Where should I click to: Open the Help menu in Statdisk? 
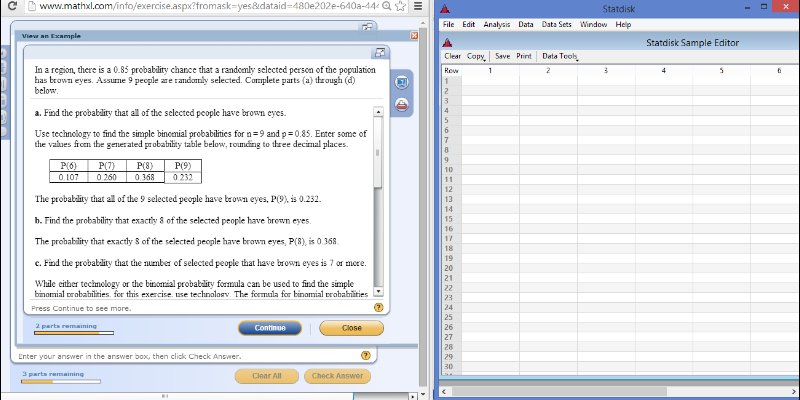623,24
